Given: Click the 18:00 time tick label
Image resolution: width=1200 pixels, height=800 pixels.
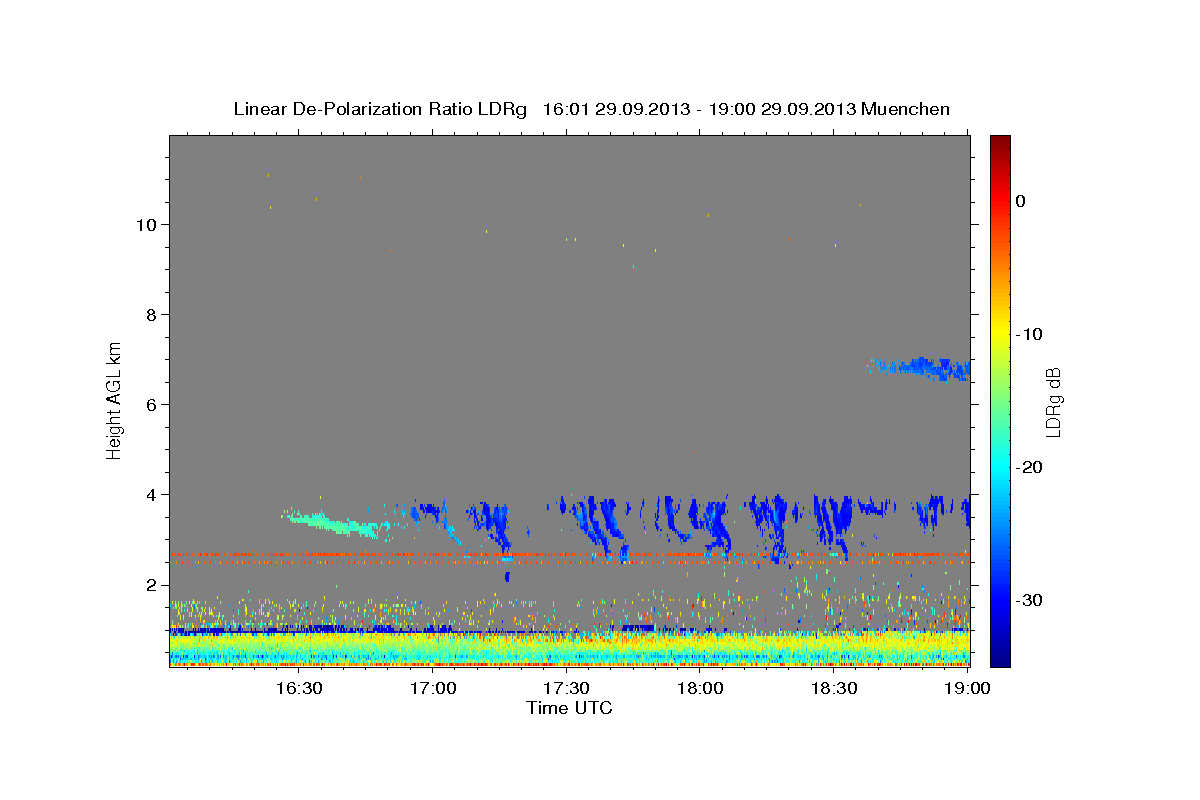Looking at the screenshot, I should (700, 688).
